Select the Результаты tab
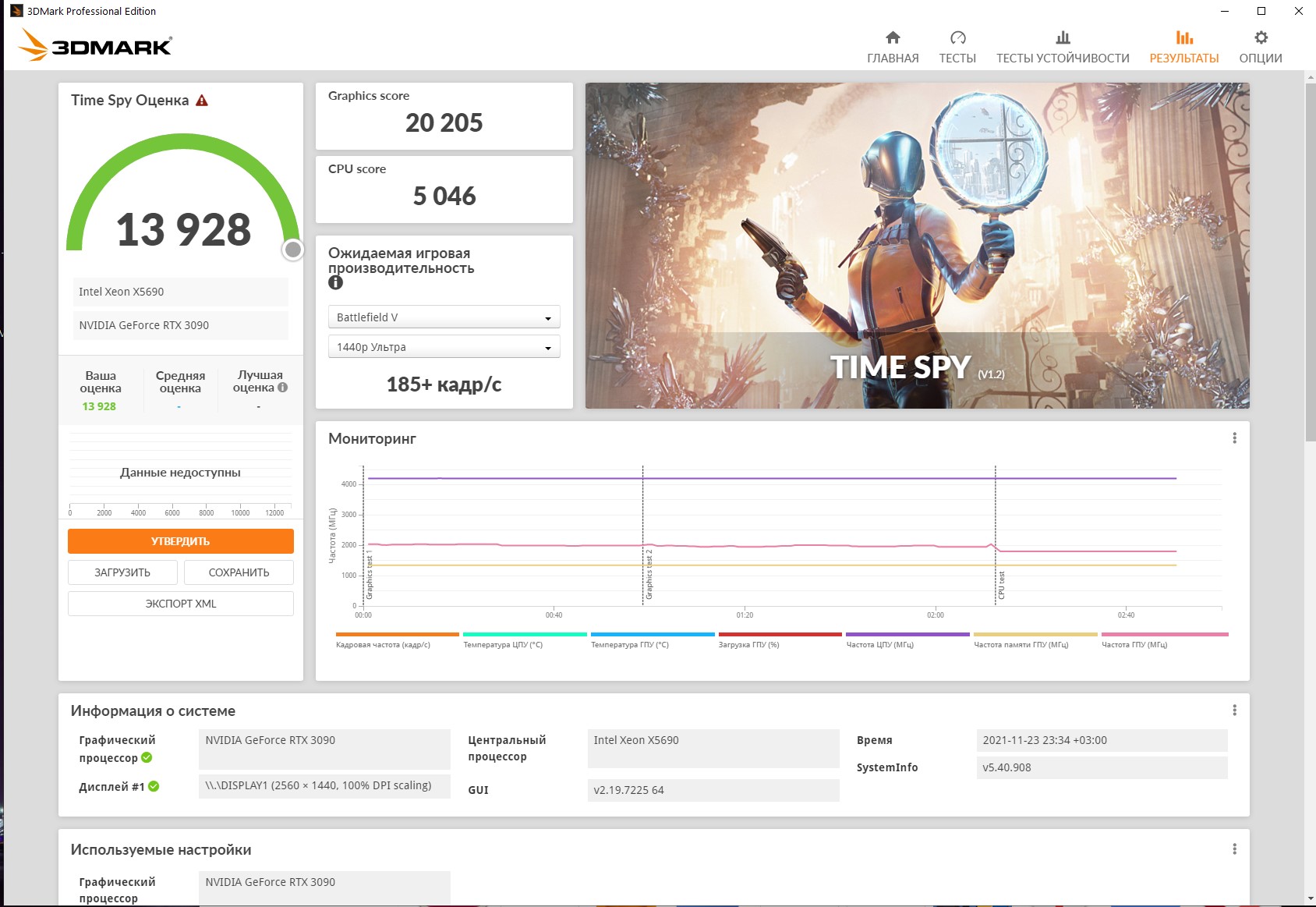This screenshot has width=1316, height=907. point(1184,47)
